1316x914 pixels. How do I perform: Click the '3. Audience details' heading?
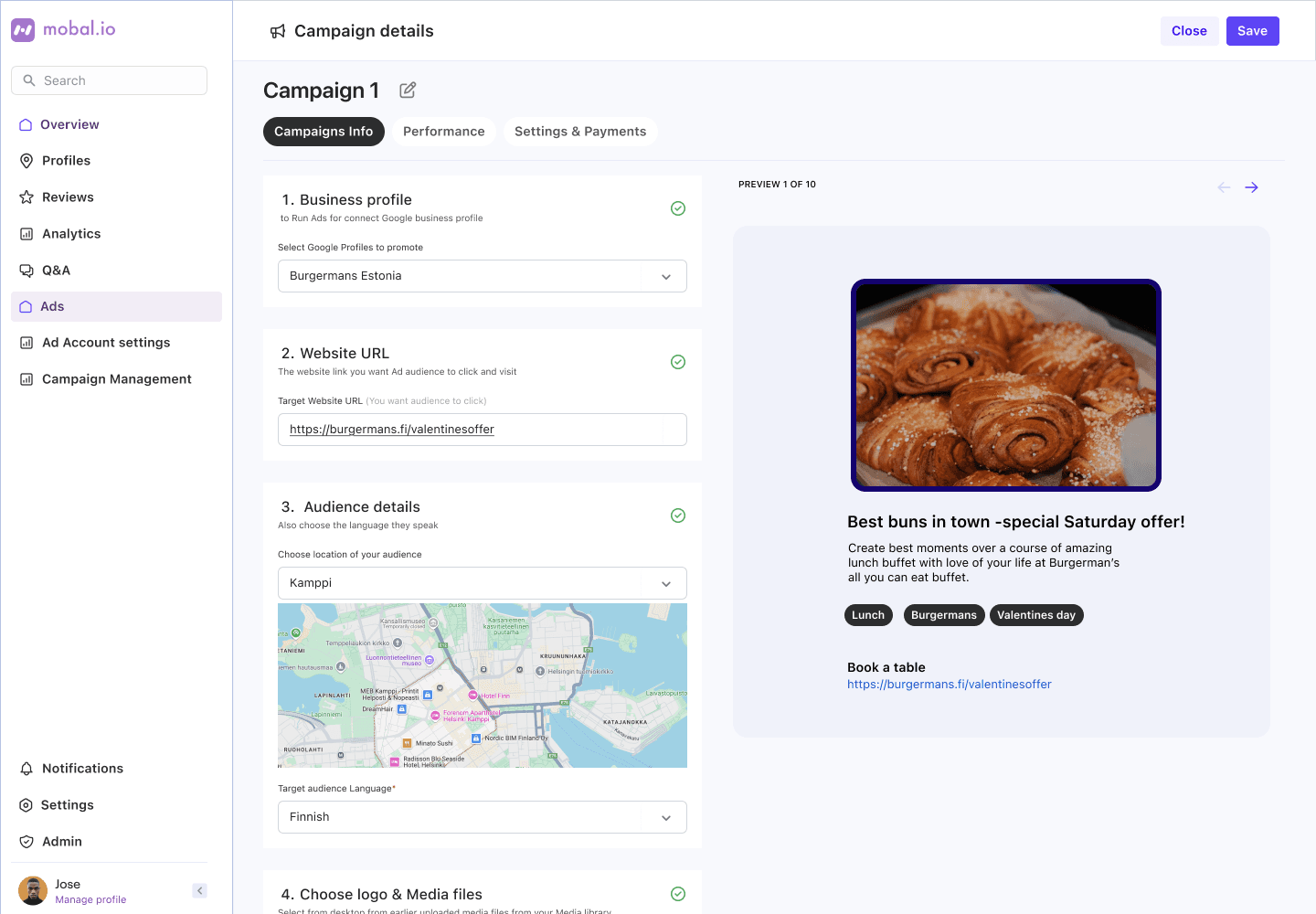coord(351,507)
